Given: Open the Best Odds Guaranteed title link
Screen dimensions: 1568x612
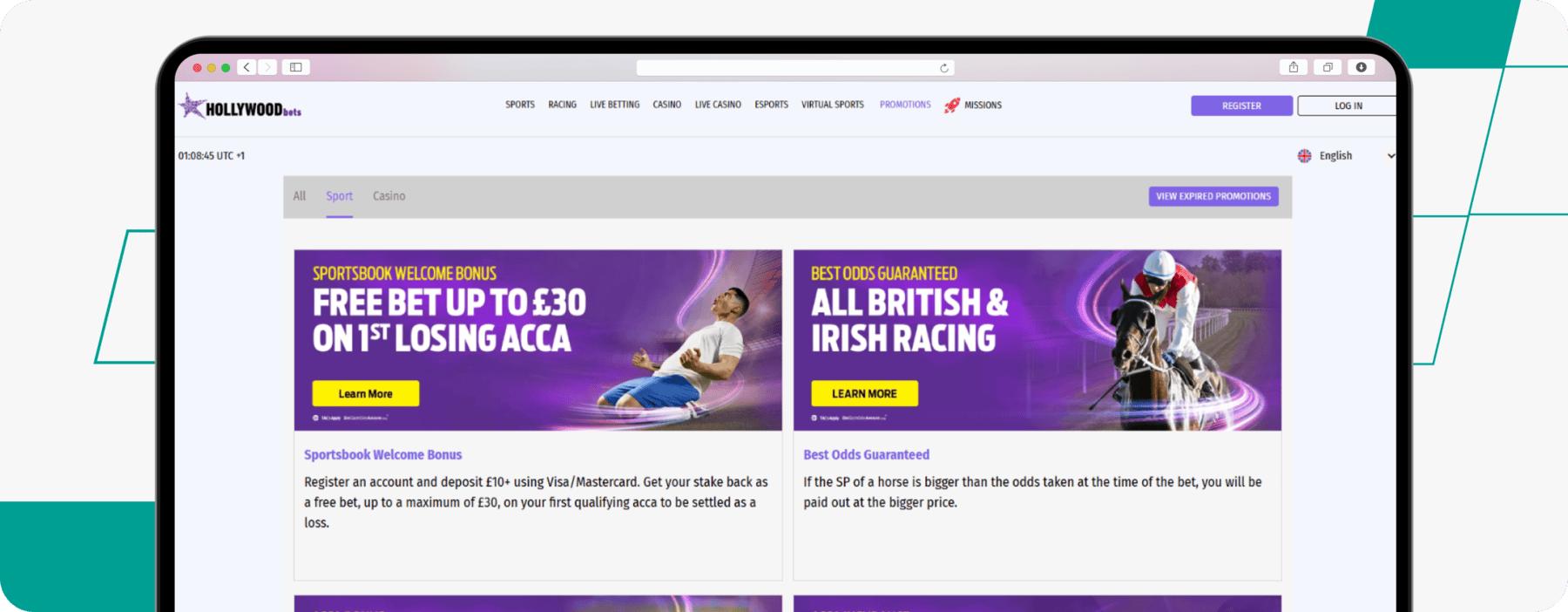Looking at the screenshot, I should point(866,455).
